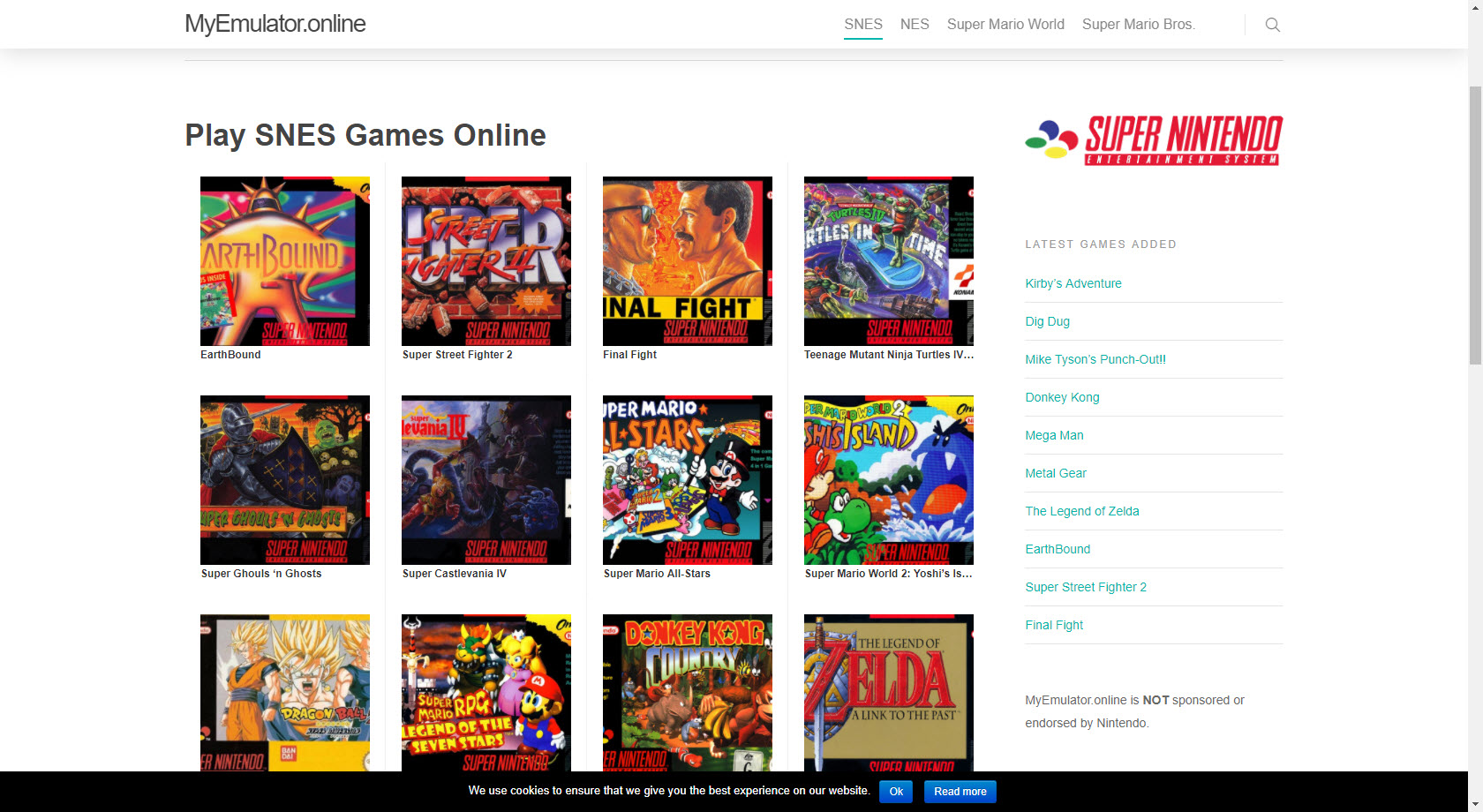Open Metal Gear in latest games
The width and height of the screenshot is (1483, 812).
1056,473
